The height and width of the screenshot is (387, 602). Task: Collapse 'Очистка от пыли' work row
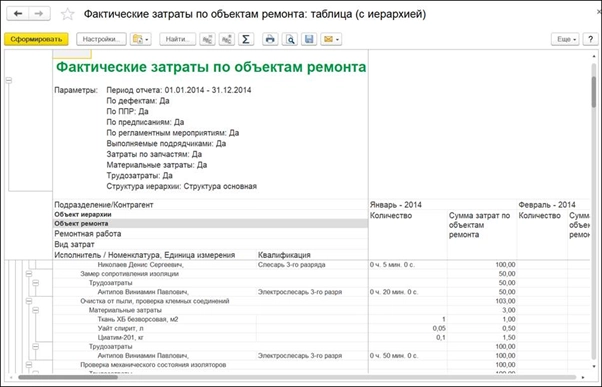coord(29,301)
